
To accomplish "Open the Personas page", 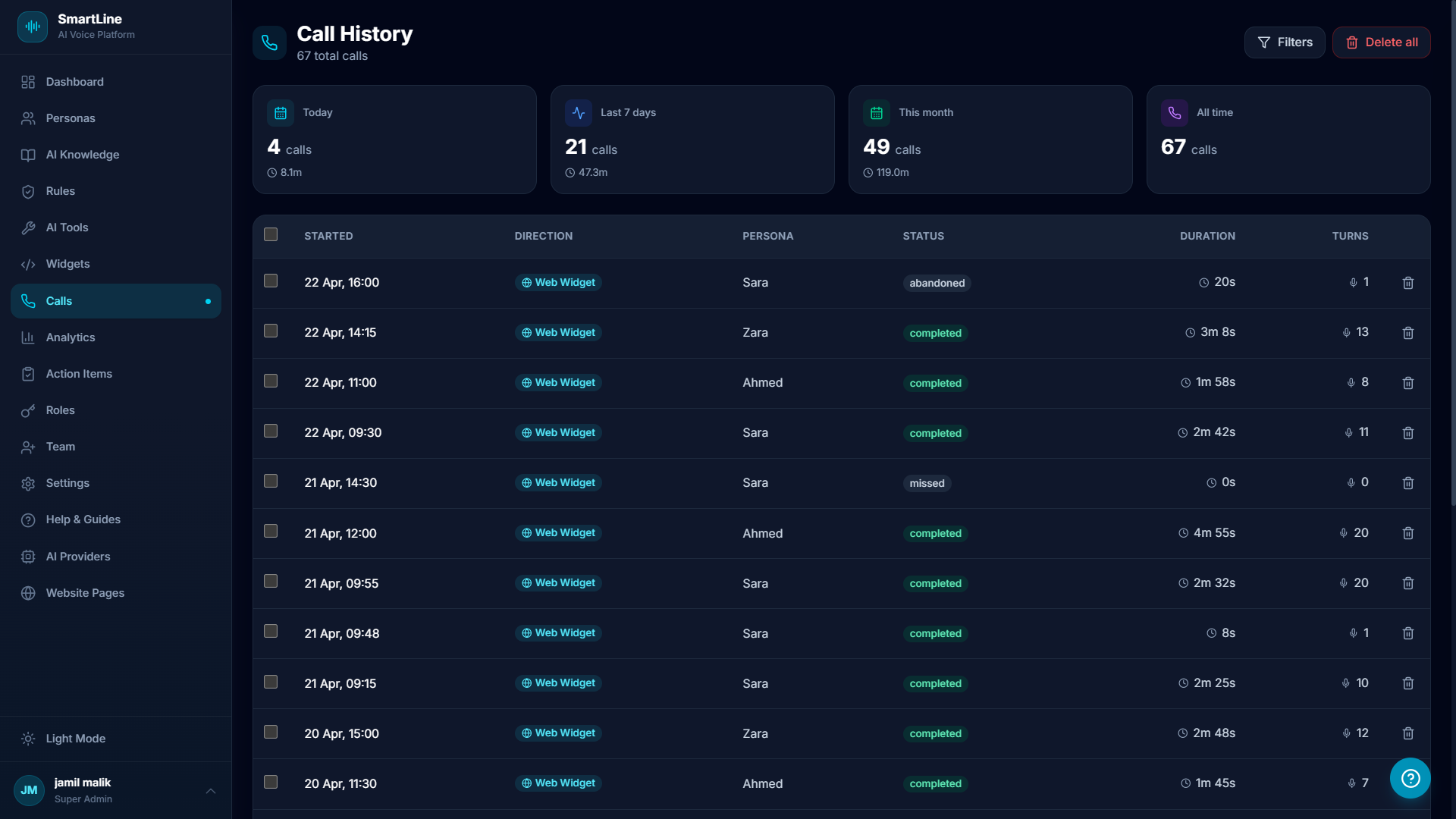I will [70, 118].
